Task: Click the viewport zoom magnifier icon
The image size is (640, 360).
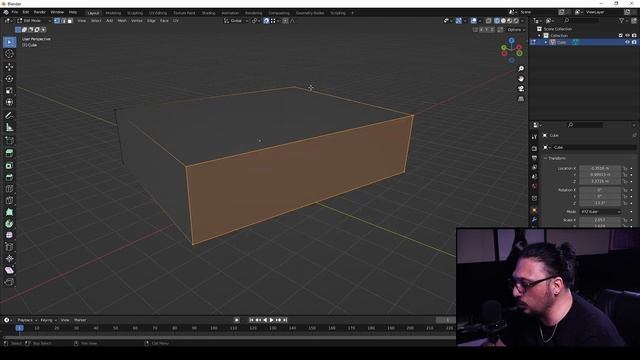Action: point(521,69)
